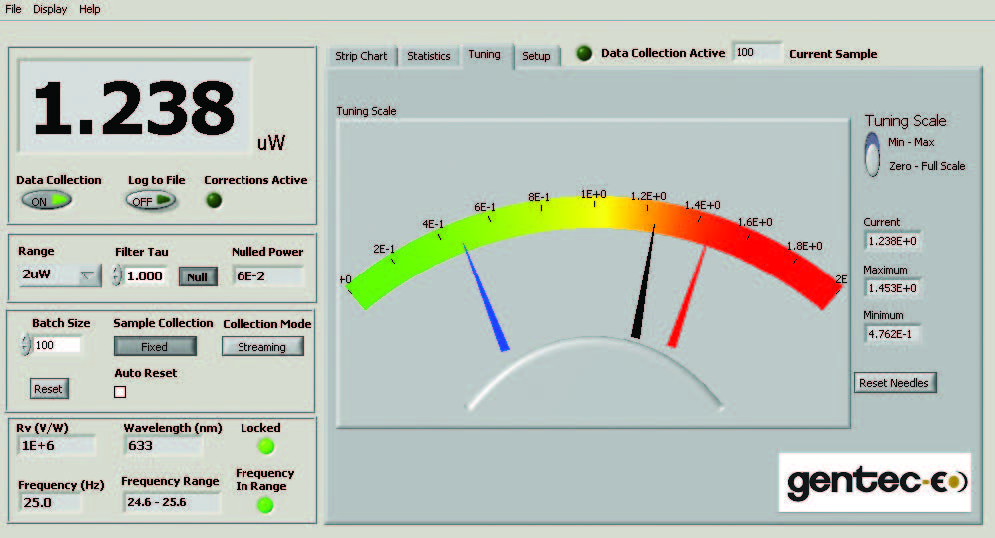The height and width of the screenshot is (538, 995).
Task: Toggle the Data Collection ON switch
Action: [x=47, y=200]
